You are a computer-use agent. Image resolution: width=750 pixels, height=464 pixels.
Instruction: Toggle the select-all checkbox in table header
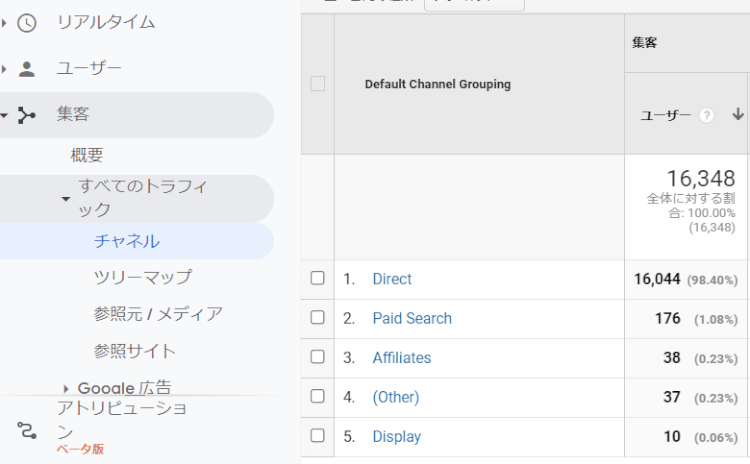point(318,84)
